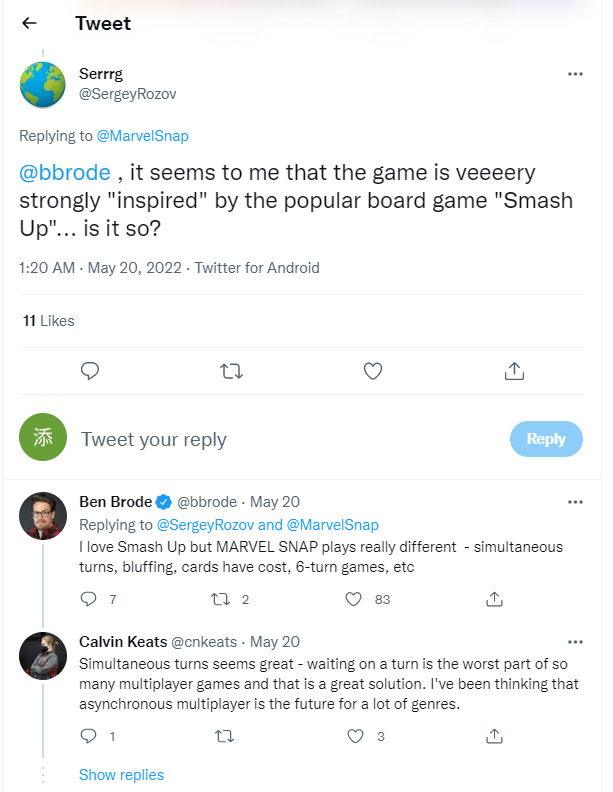Click the @MarvelSnap mention under Serrrg
The image size is (613, 792).
[142, 135]
